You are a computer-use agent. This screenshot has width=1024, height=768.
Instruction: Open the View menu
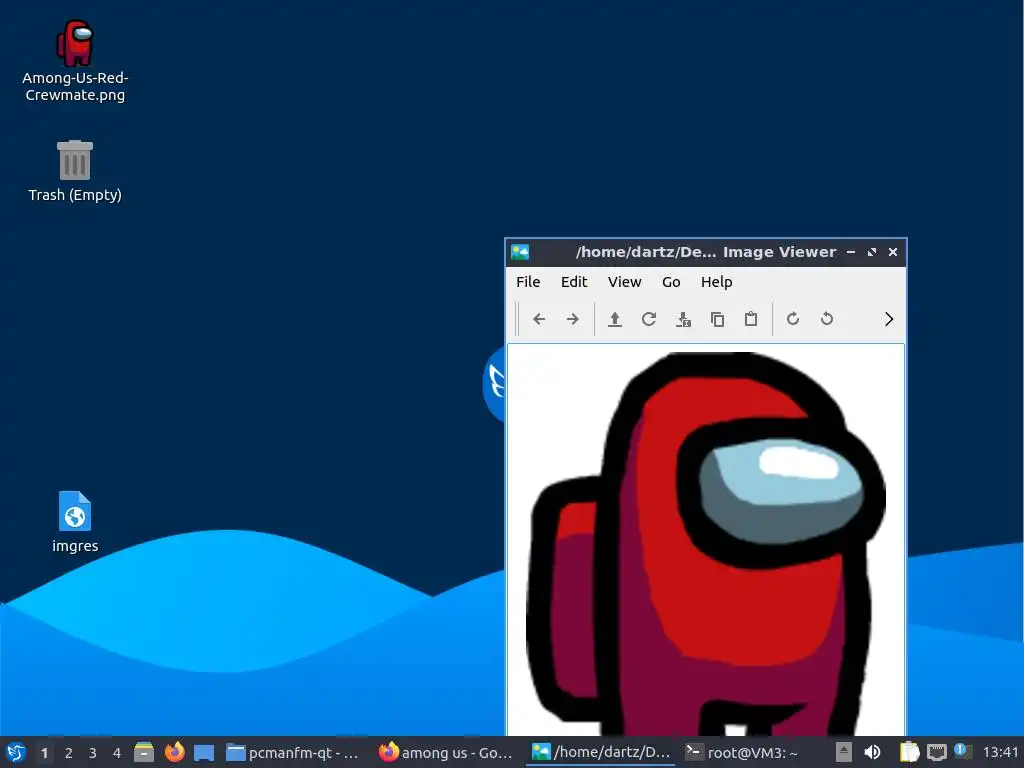click(624, 281)
